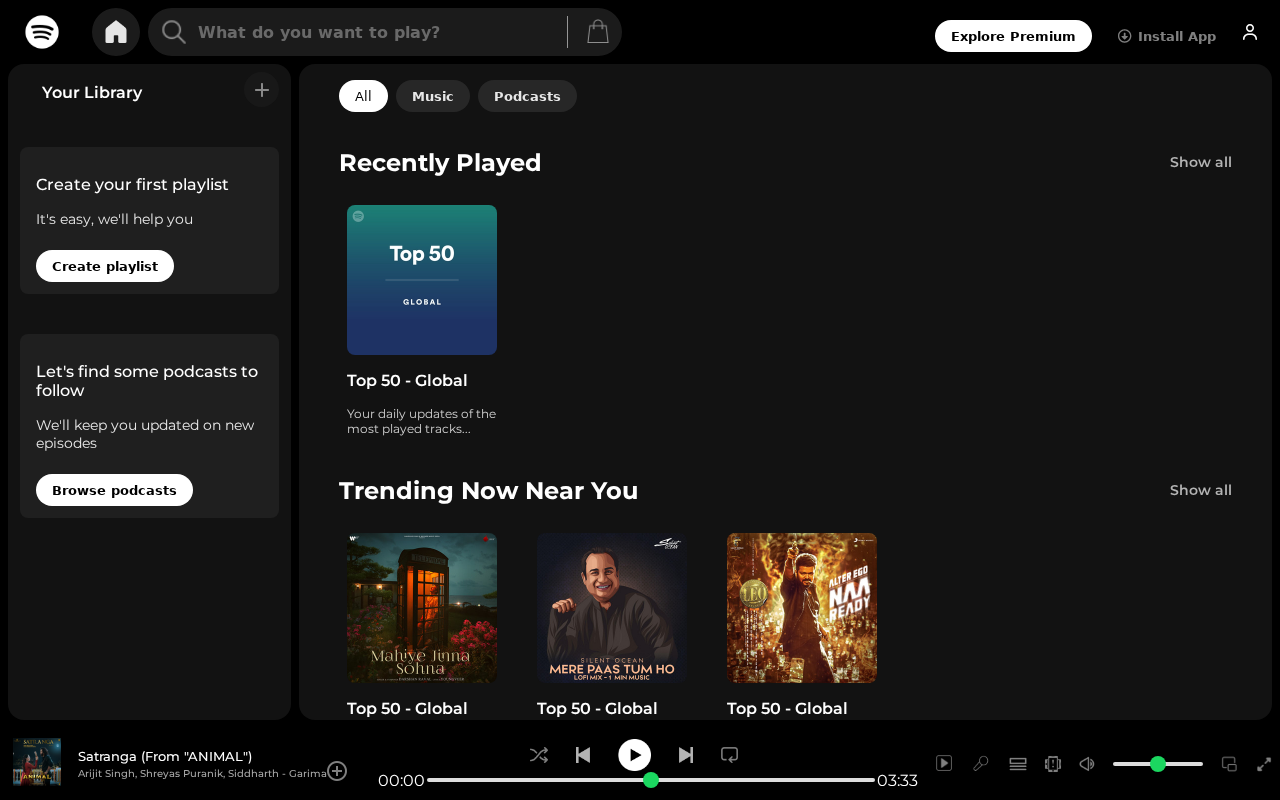Open the playback queue icon

(1018, 763)
